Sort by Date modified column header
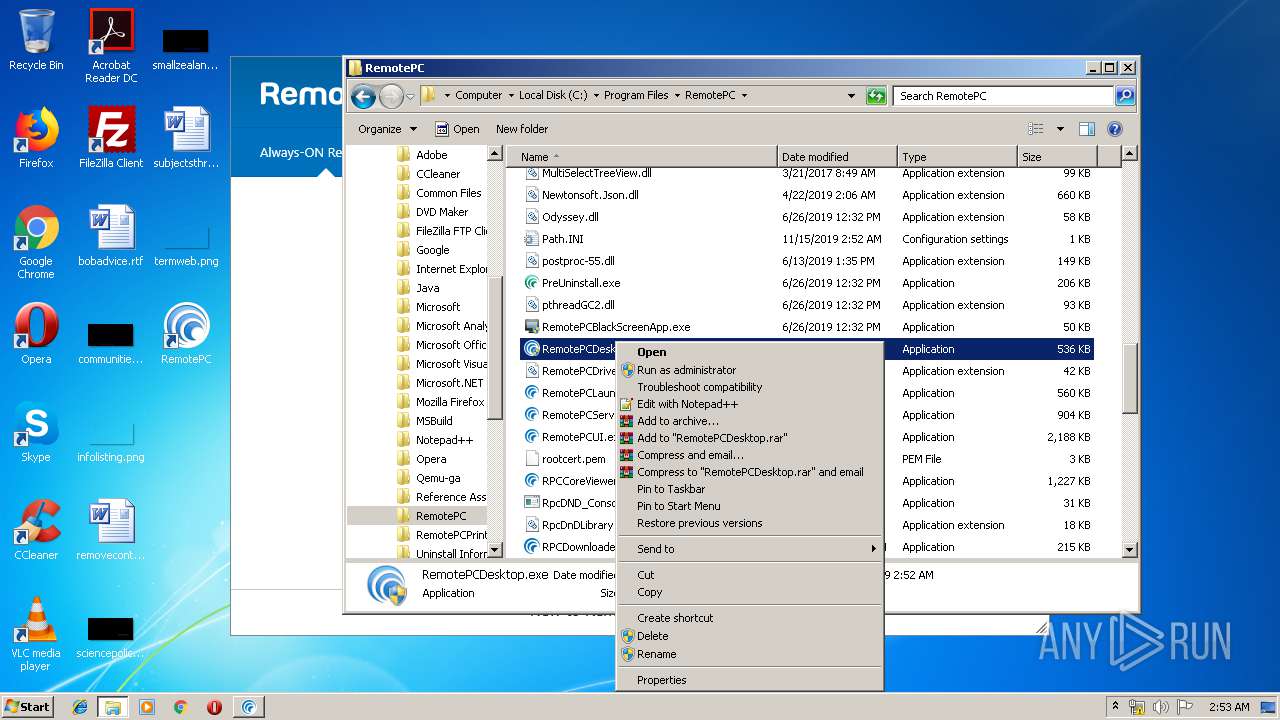Image resolution: width=1280 pixels, height=720 pixels. tap(836, 157)
